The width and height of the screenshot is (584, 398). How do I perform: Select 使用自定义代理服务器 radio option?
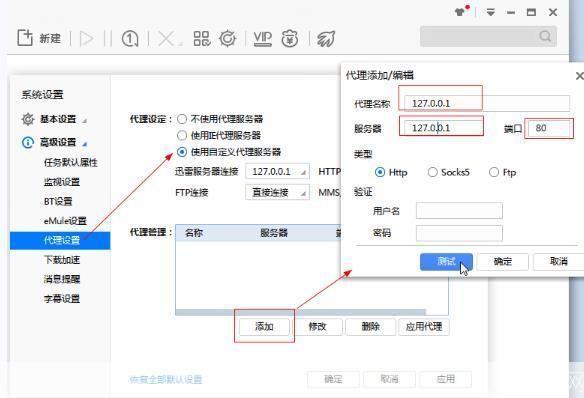pos(182,152)
